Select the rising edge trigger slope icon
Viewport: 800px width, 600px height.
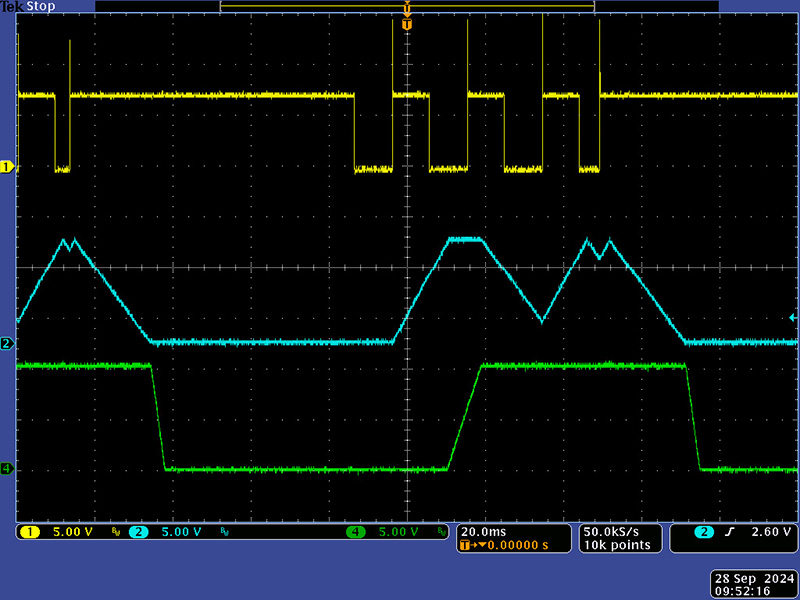pos(730,532)
